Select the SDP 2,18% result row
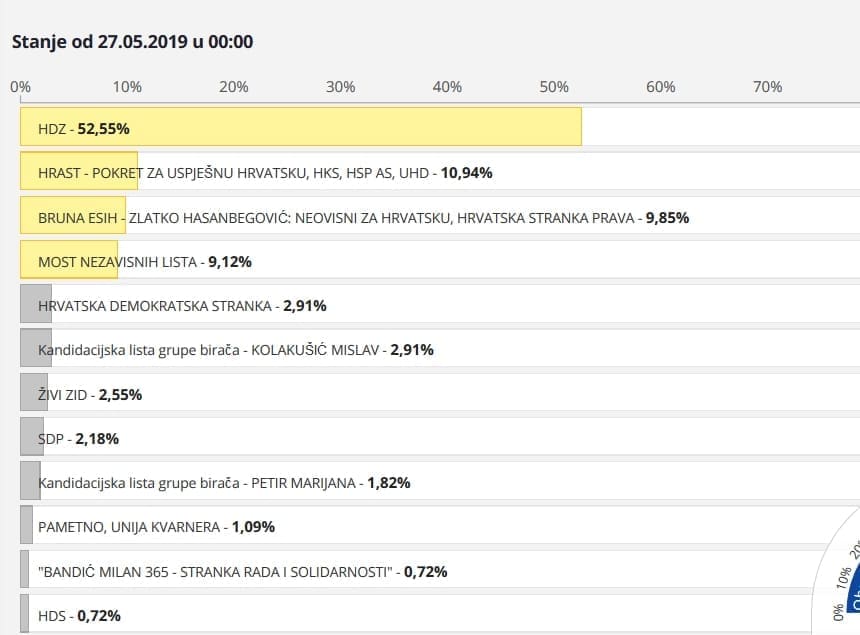Viewport: 860px width, 635px height. tap(78, 438)
